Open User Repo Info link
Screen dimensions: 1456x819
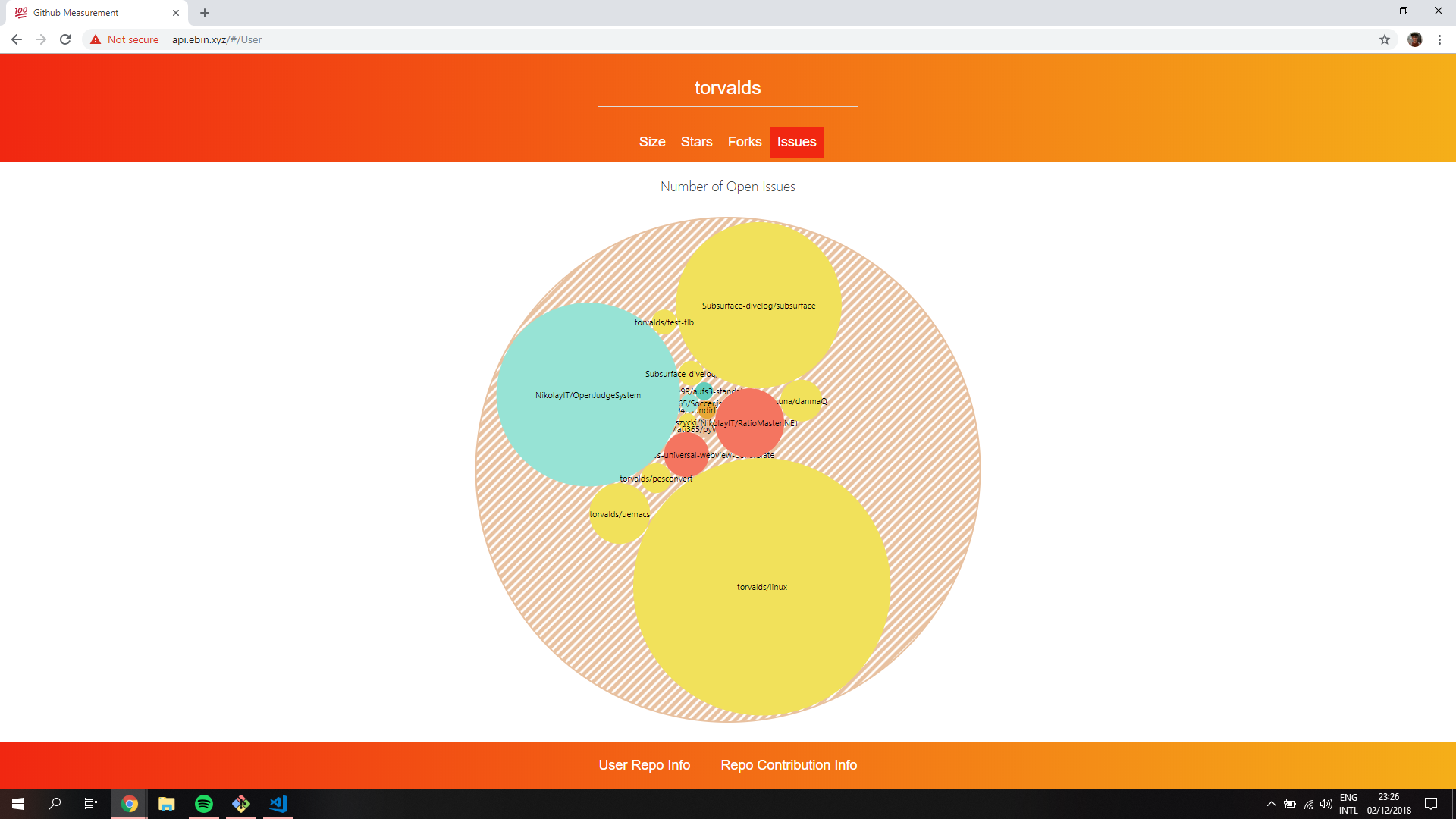[x=644, y=765]
